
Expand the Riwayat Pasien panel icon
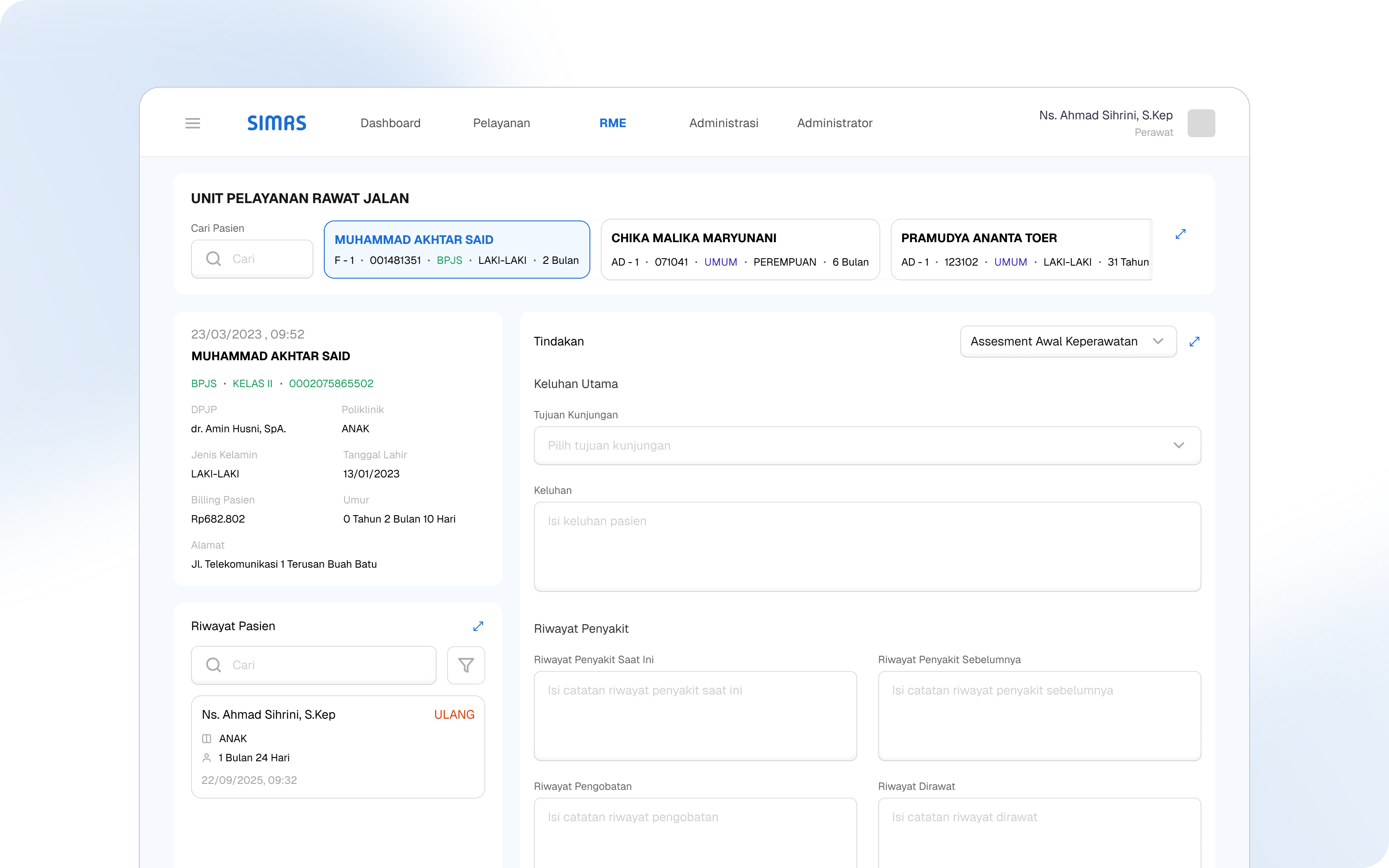(x=478, y=626)
